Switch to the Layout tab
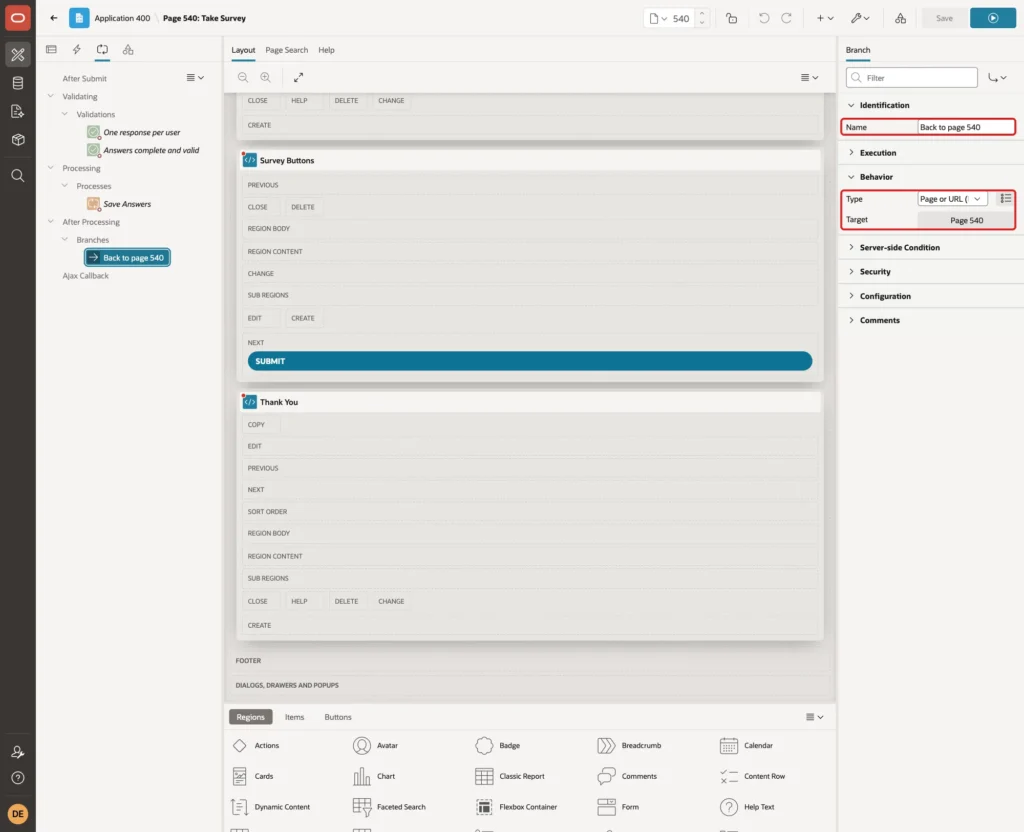 tap(243, 50)
